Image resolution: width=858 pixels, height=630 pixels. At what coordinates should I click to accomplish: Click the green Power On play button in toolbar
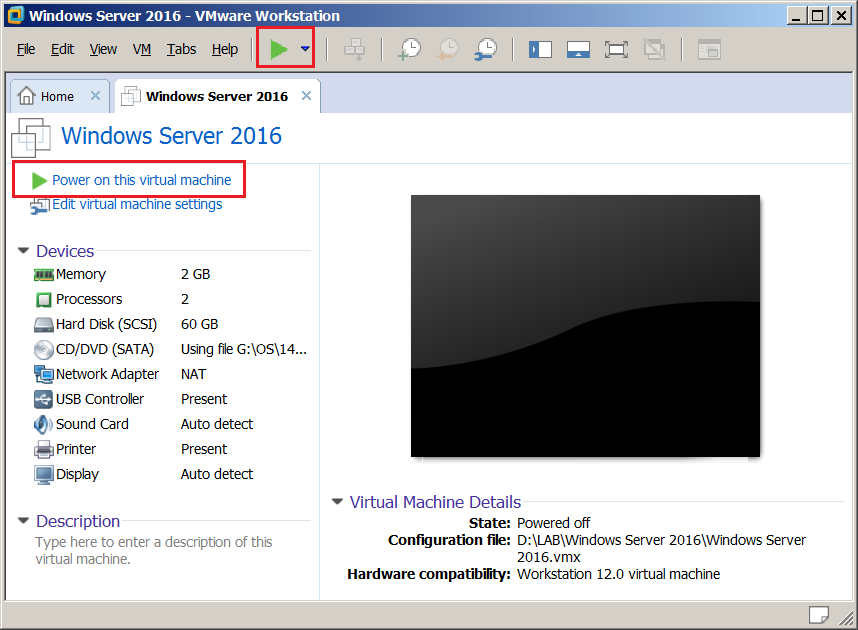point(279,49)
